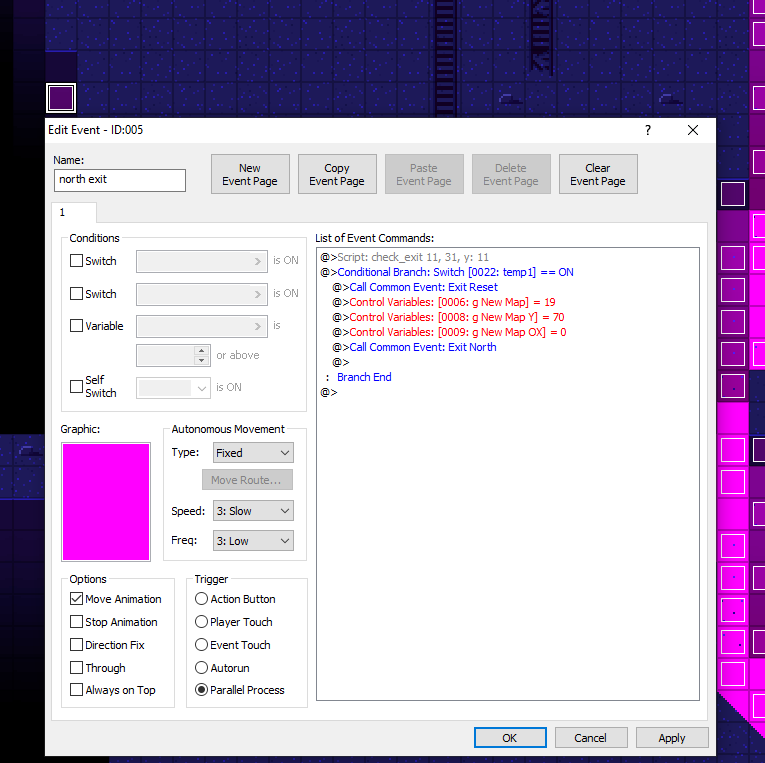The height and width of the screenshot is (763, 765).
Task: Close the Edit Event dialog
Action: pos(693,130)
